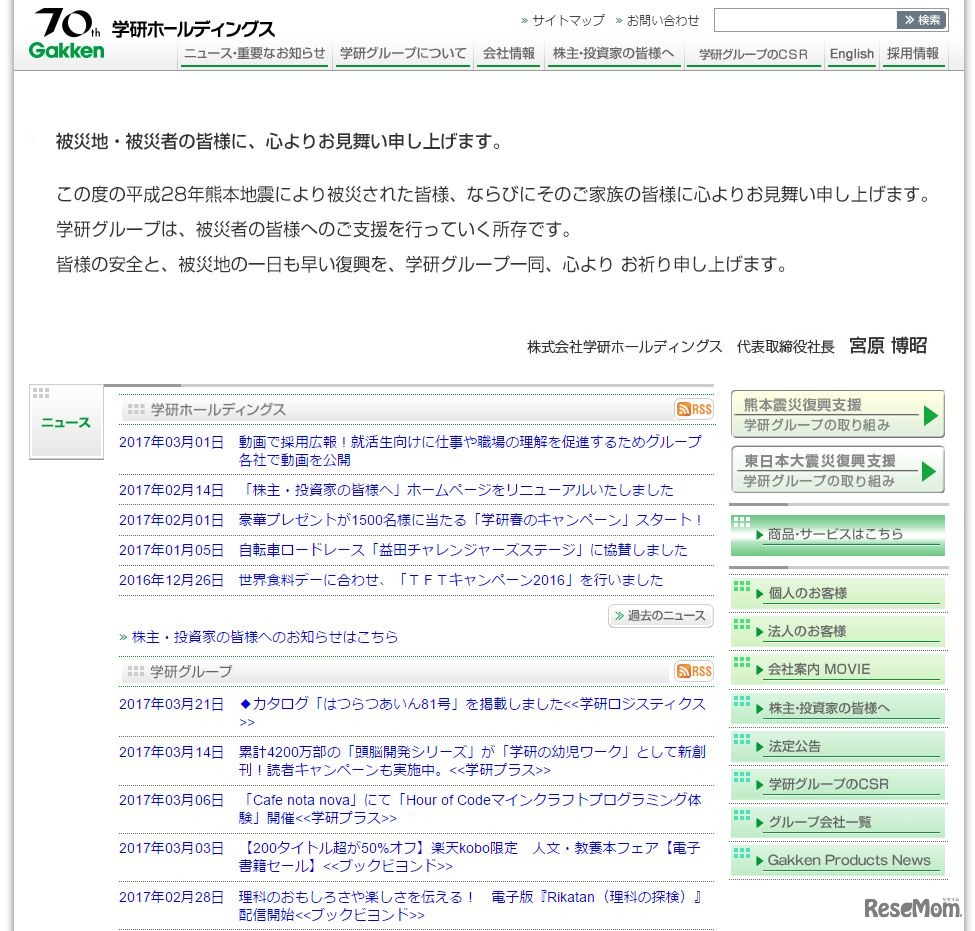Image resolution: width=975 pixels, height=931 pixels.
Task: Open 株主・投資家の皆様へのお知らせ link
Action: pos(257,637)
